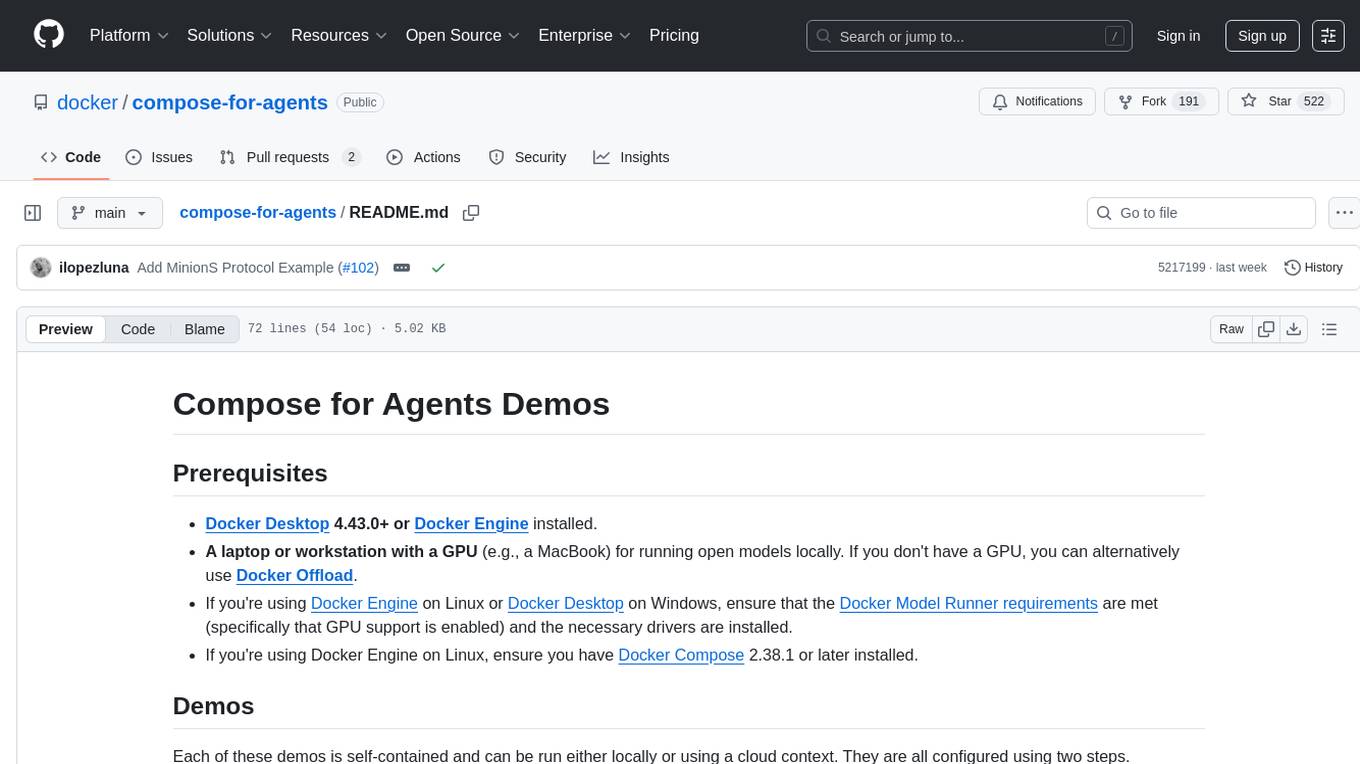Collapse the file tree side panel
This screenshot has height=764, width=1360.
pos(33,213)
